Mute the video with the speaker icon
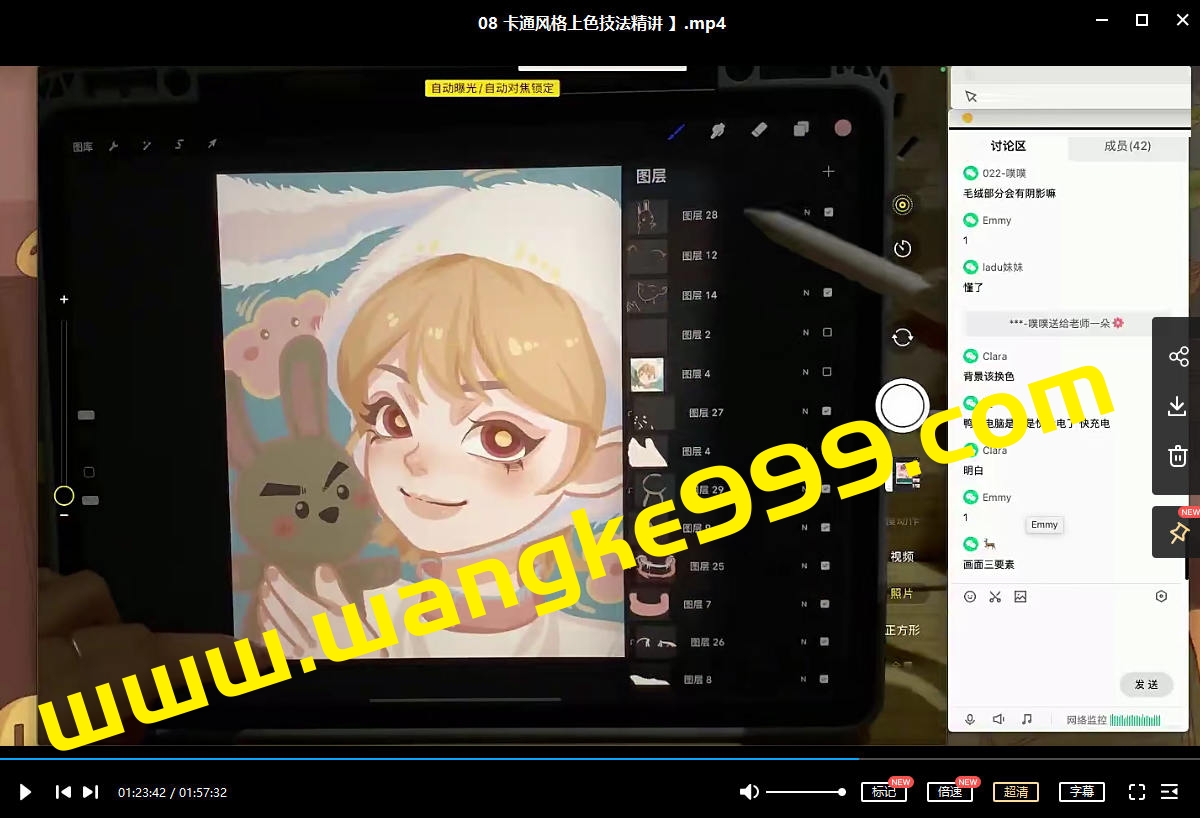1200x818 pixels. (x=748, y=791)
